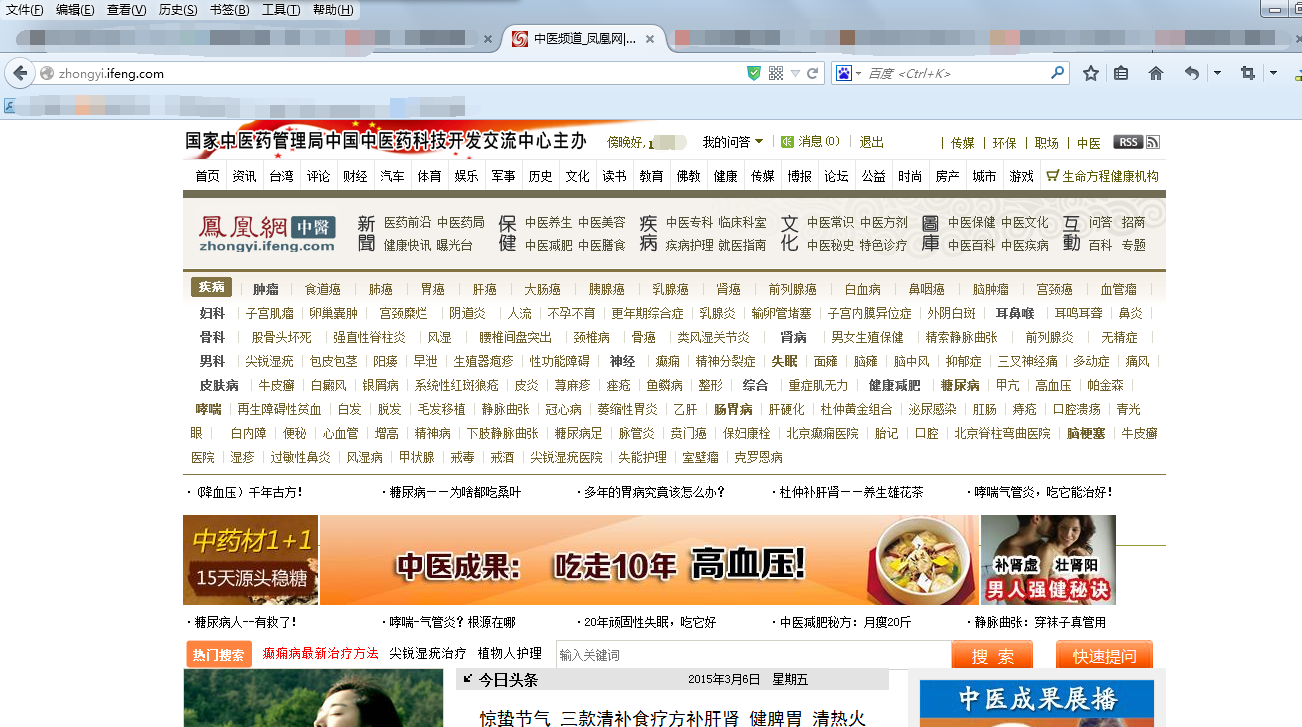Screen dimensions: 1302x727
Task: Open the 工具(T) menu
Action: (x=281, y=10)
